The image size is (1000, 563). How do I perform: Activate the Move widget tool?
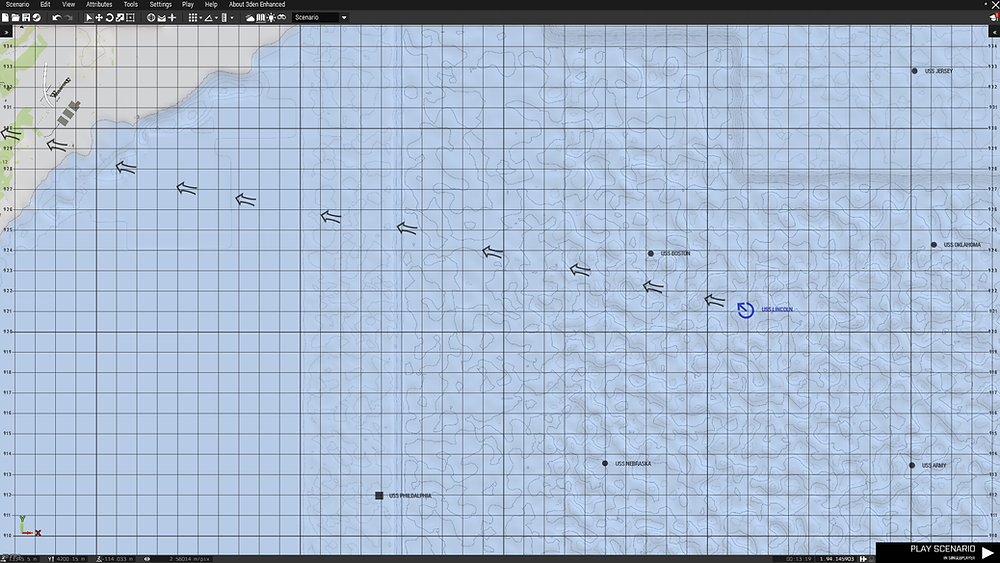click(x=99, y=18)
